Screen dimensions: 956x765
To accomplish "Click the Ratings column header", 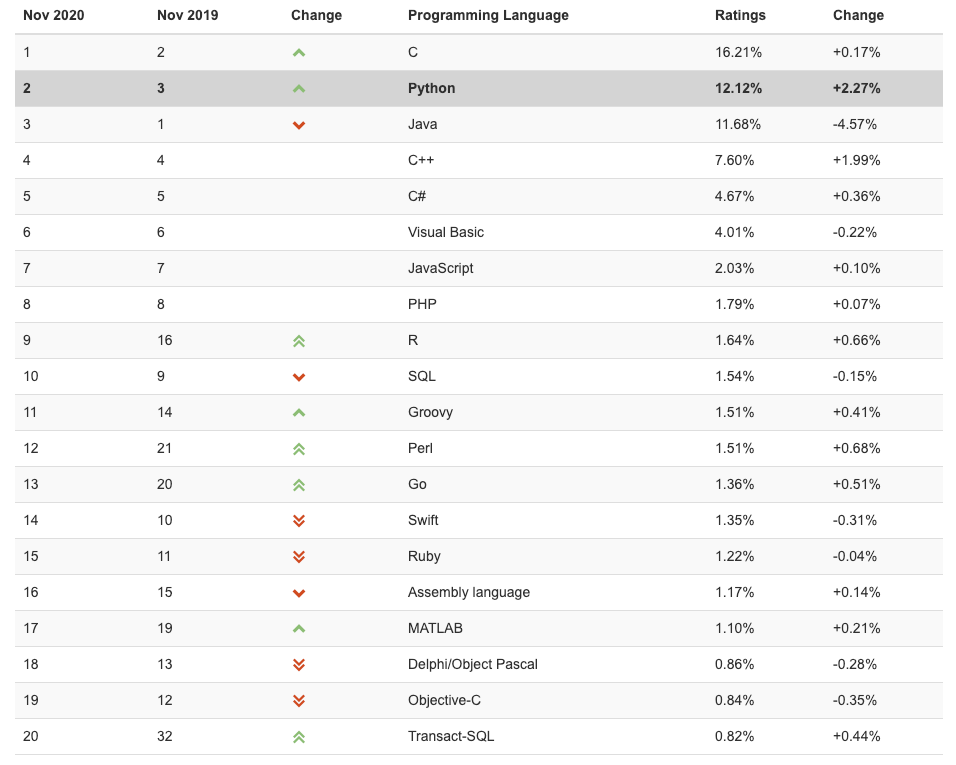I will (740, 15).
